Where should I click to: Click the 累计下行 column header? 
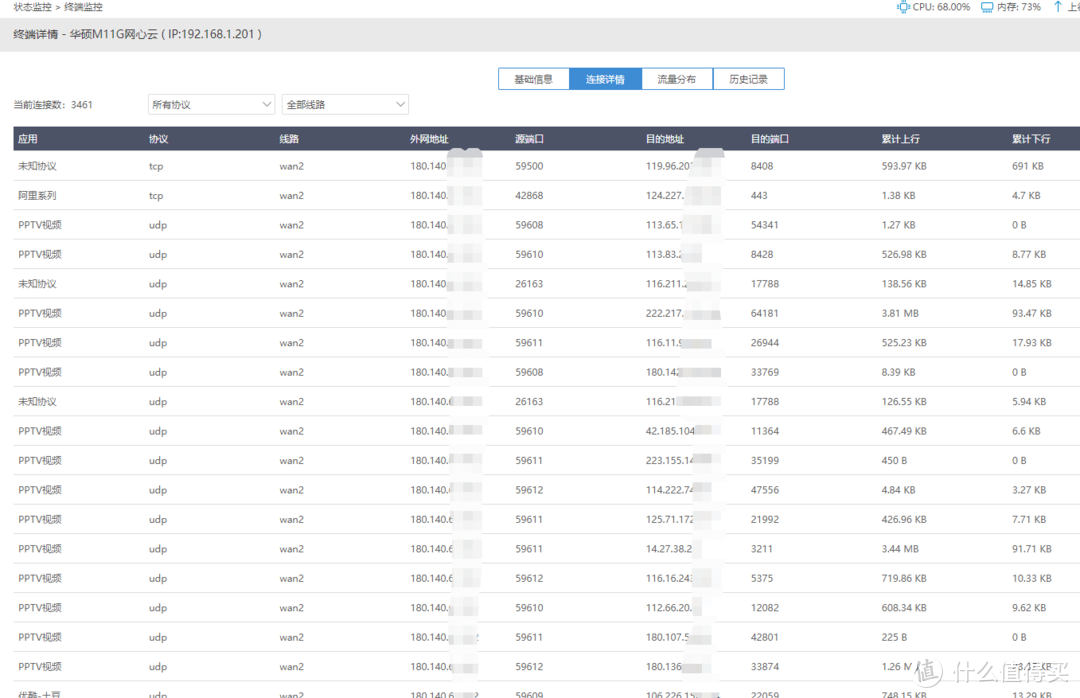coord(1031,138)
